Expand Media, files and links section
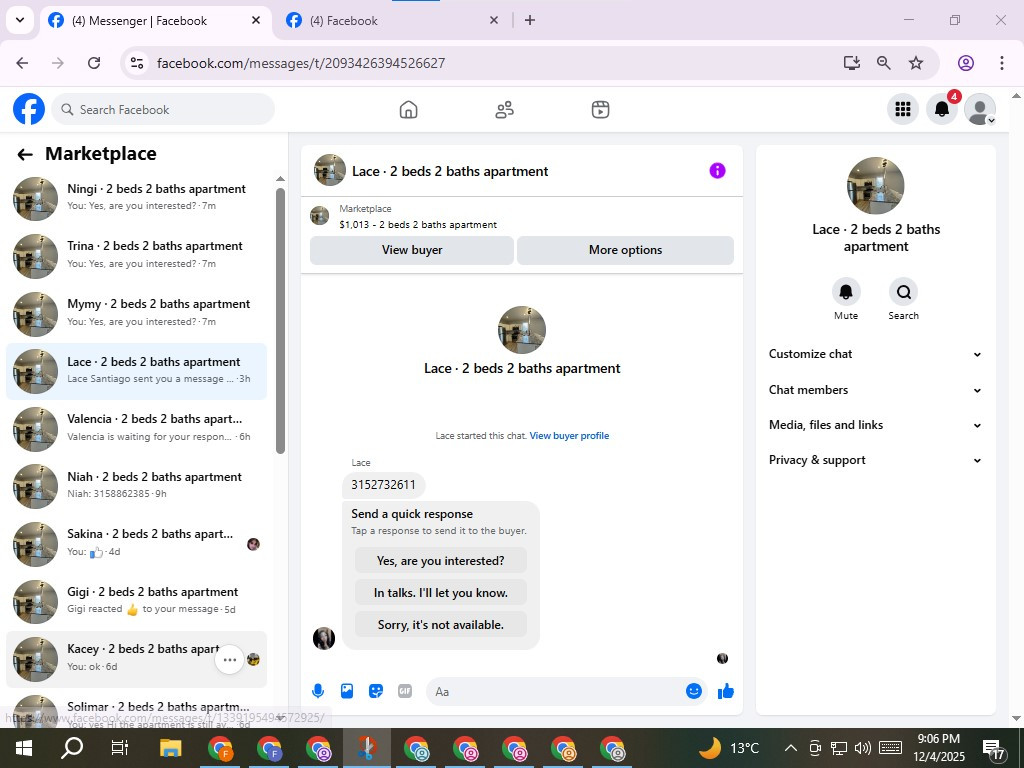 point(875,425)
